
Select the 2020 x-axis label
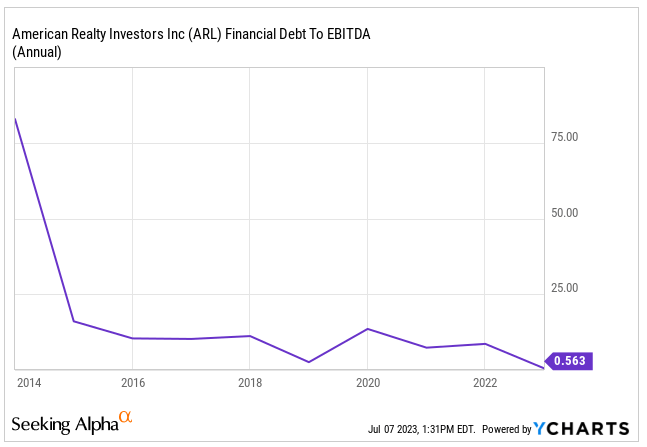368,383
